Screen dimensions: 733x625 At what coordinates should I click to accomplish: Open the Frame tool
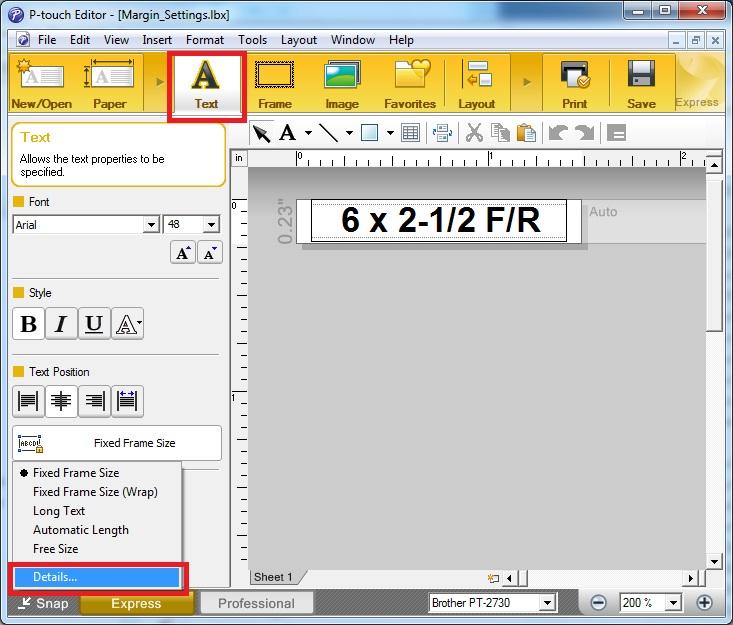(274, 83)
